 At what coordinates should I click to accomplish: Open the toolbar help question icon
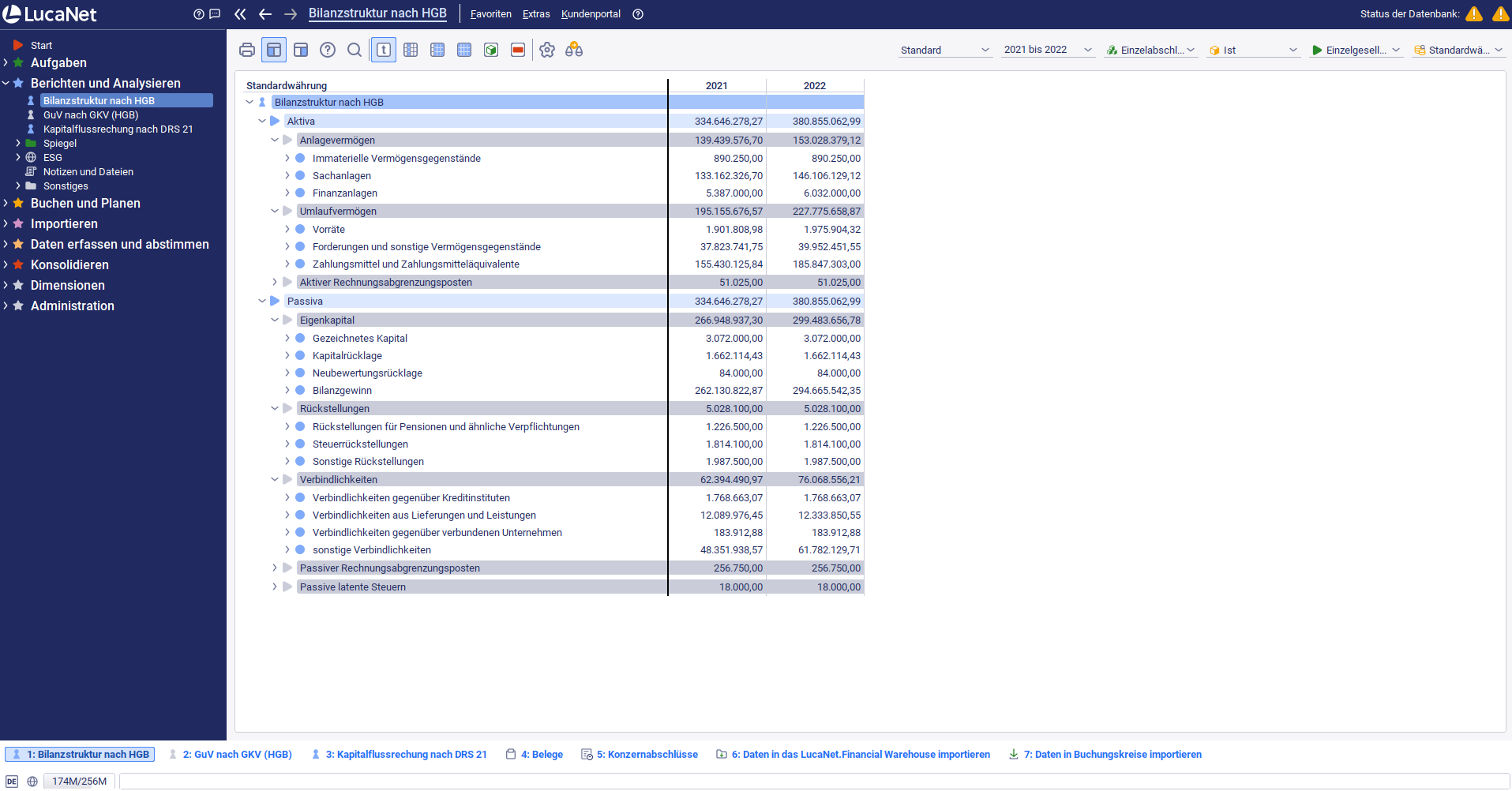click(328, 50)
